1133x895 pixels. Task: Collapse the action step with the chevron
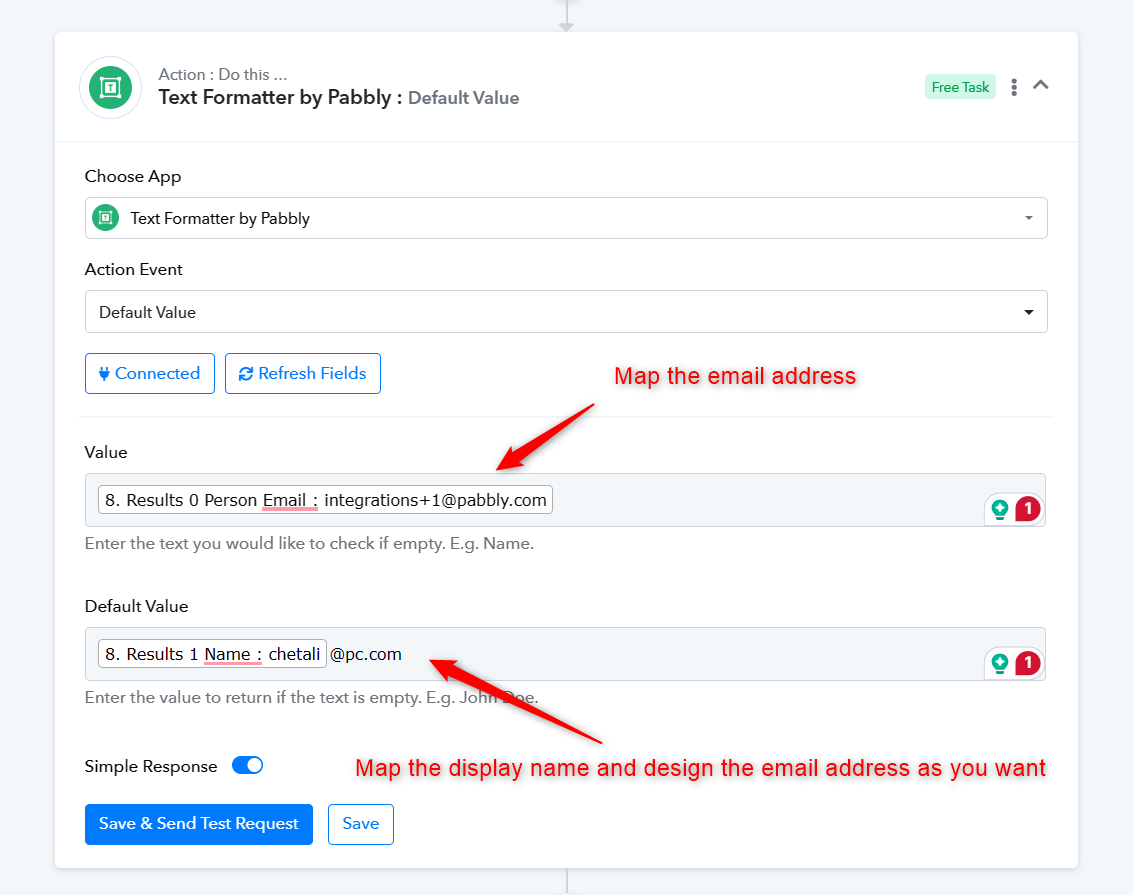[x=1041, y=86]
